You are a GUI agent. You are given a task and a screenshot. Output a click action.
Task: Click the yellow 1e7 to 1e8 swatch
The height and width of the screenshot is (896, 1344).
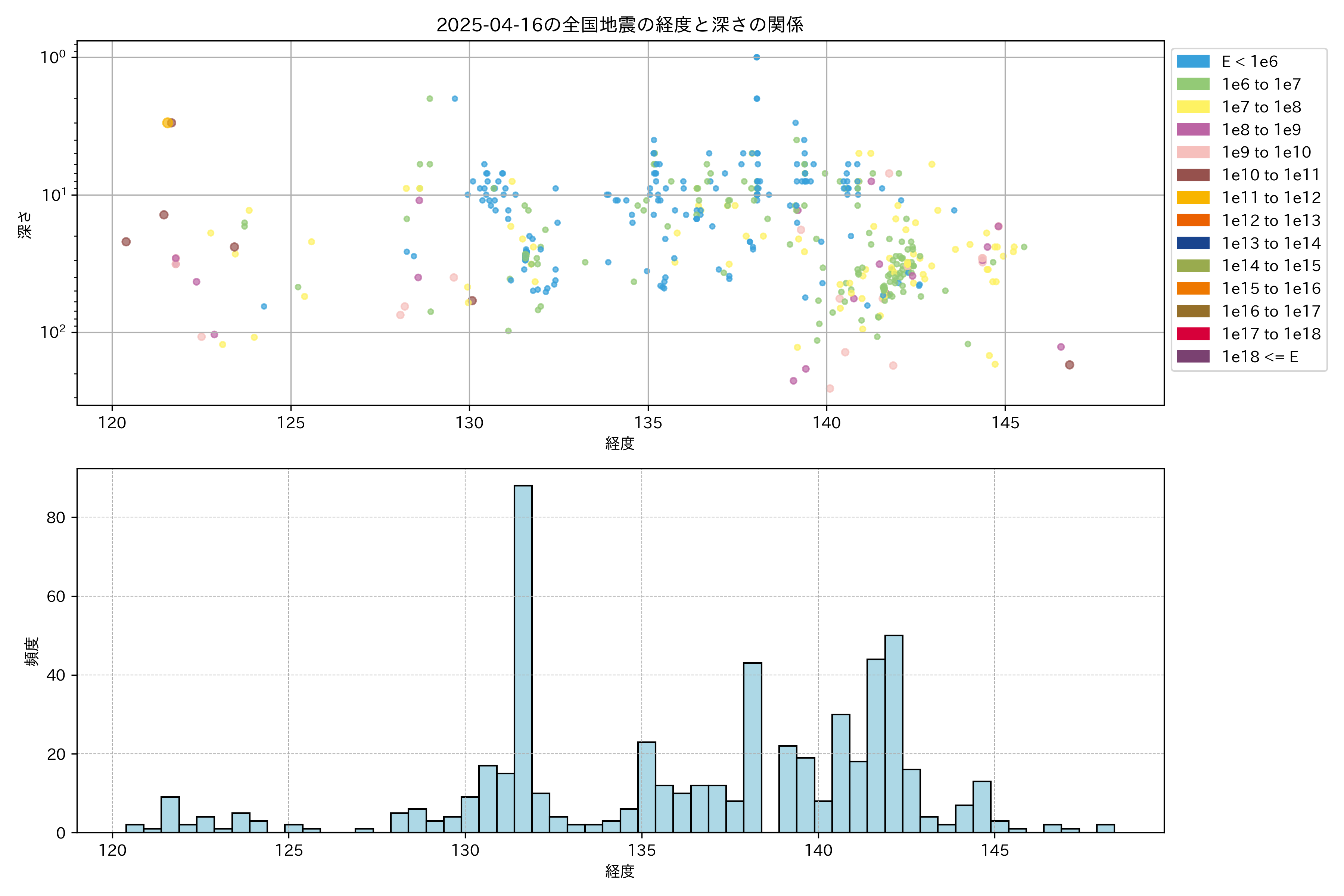tap(1193, 107)
